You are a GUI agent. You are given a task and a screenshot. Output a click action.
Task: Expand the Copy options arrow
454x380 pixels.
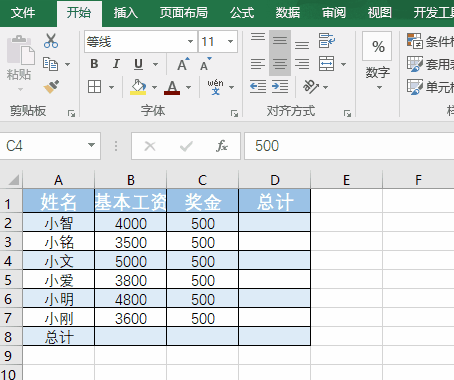(67, 64)
